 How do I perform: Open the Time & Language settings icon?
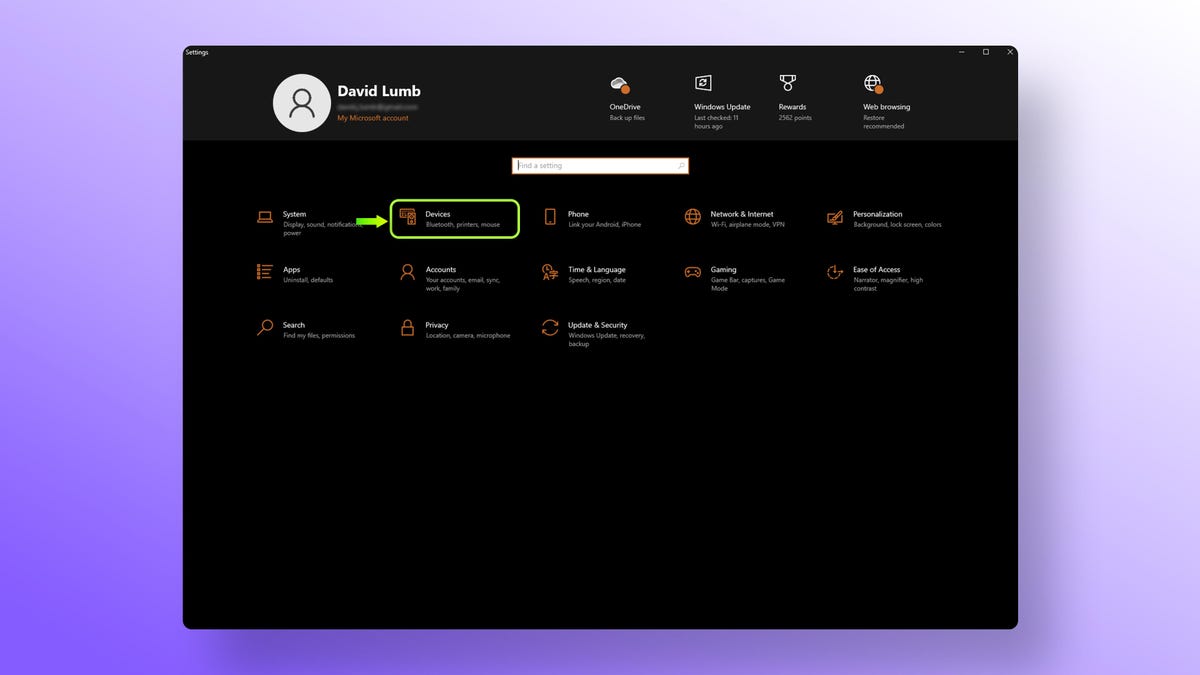click(x=549, y=272)
